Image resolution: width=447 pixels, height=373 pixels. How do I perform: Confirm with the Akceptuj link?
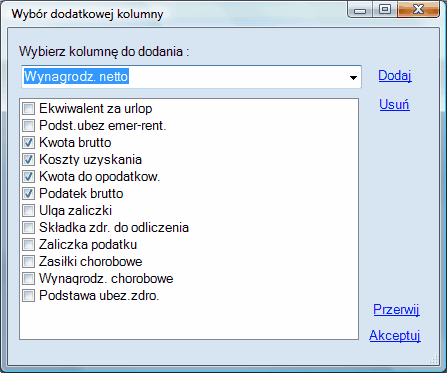[x=395, y=335]
